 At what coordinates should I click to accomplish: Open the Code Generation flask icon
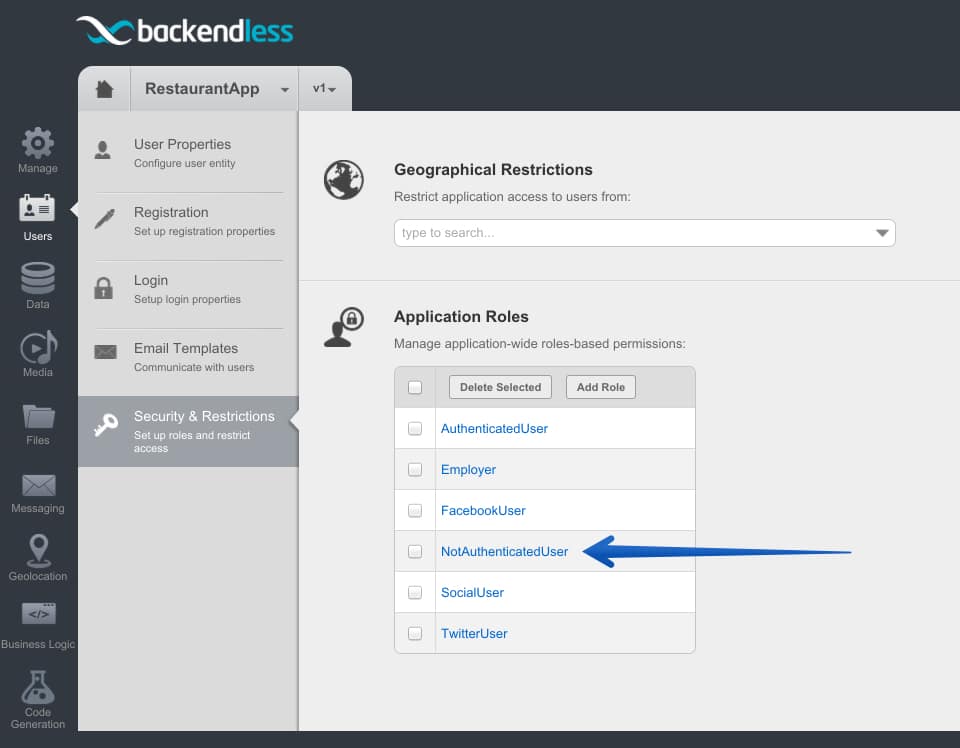(38, 687)
